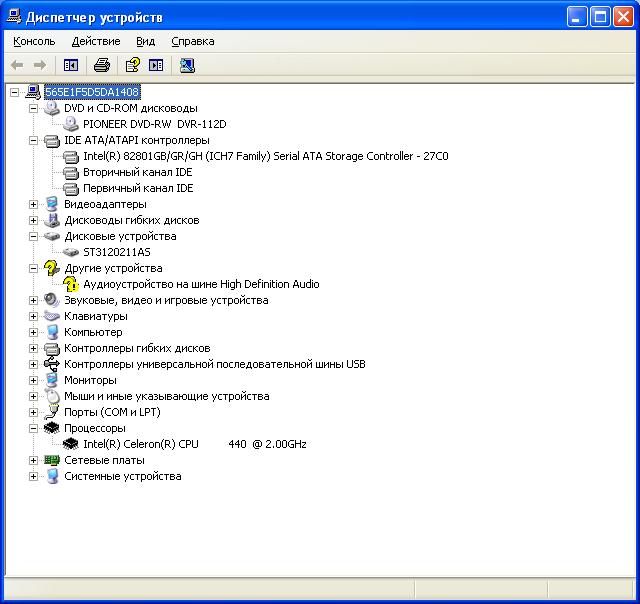Expand the USB controllers branch
640x604 pixels.
33,364
